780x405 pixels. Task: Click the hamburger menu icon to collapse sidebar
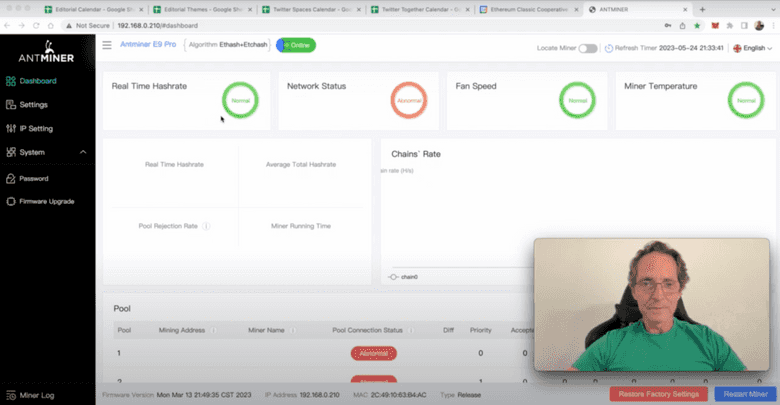(107, 45)
